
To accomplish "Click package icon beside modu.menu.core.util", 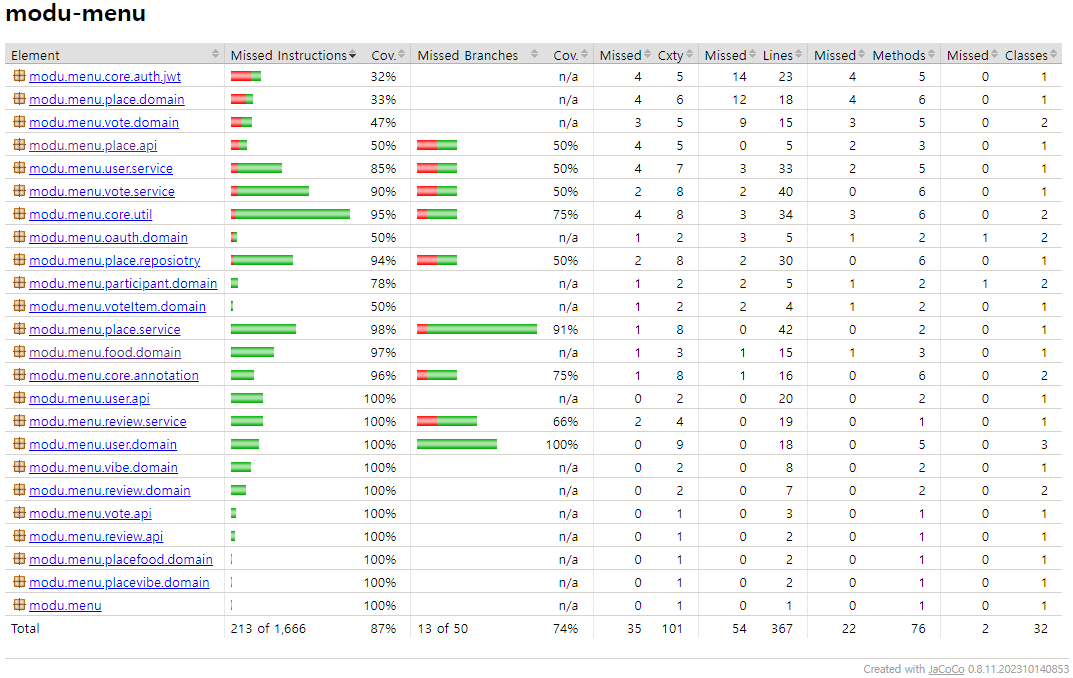I will [19, 214].
